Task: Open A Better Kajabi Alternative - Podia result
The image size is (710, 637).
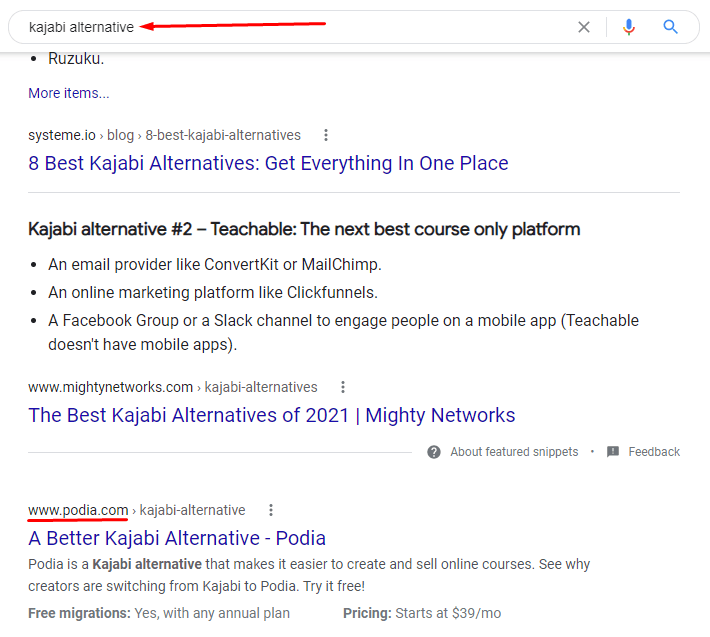Action: coord(177,538)
